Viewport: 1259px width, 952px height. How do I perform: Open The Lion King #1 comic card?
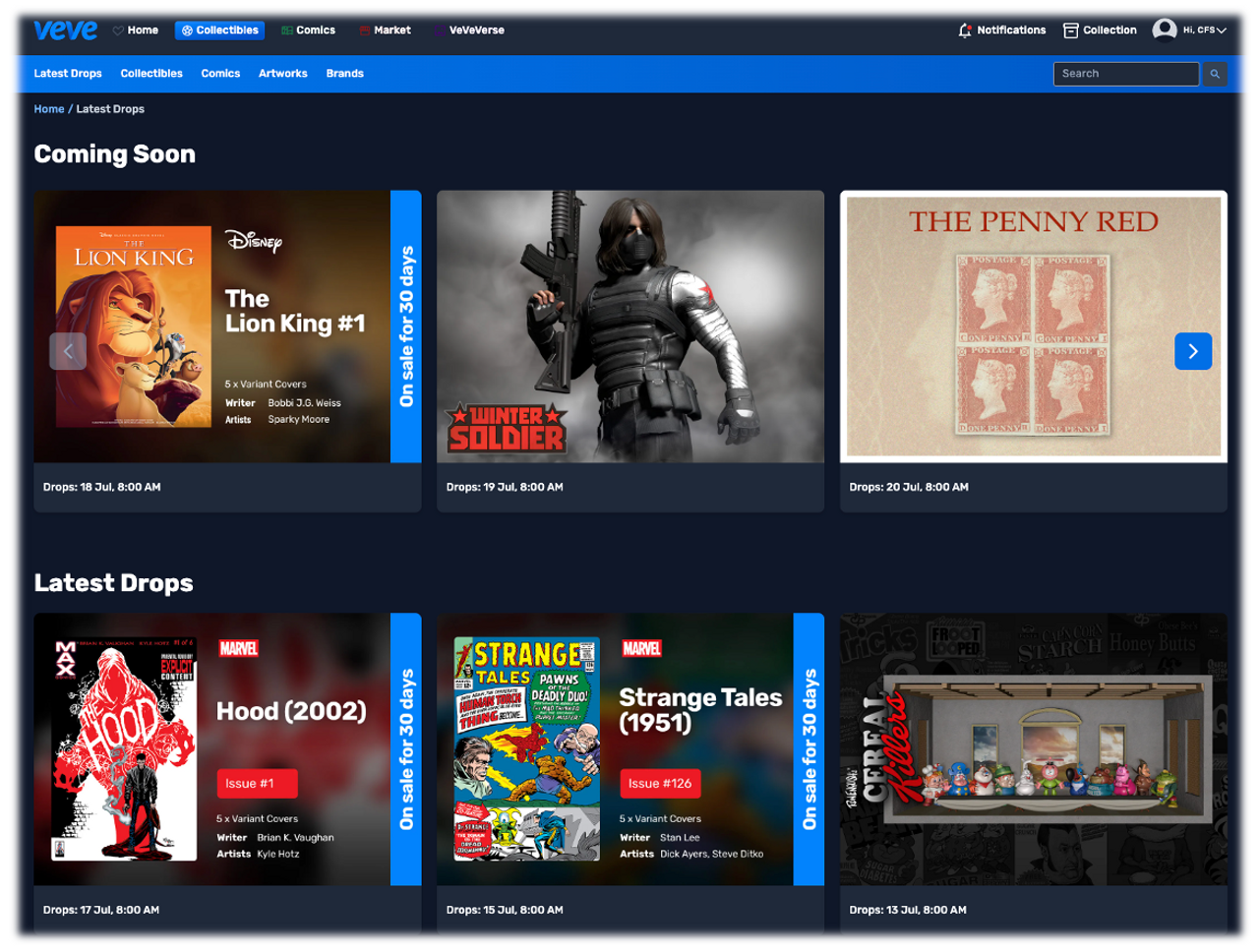point(227,351)
